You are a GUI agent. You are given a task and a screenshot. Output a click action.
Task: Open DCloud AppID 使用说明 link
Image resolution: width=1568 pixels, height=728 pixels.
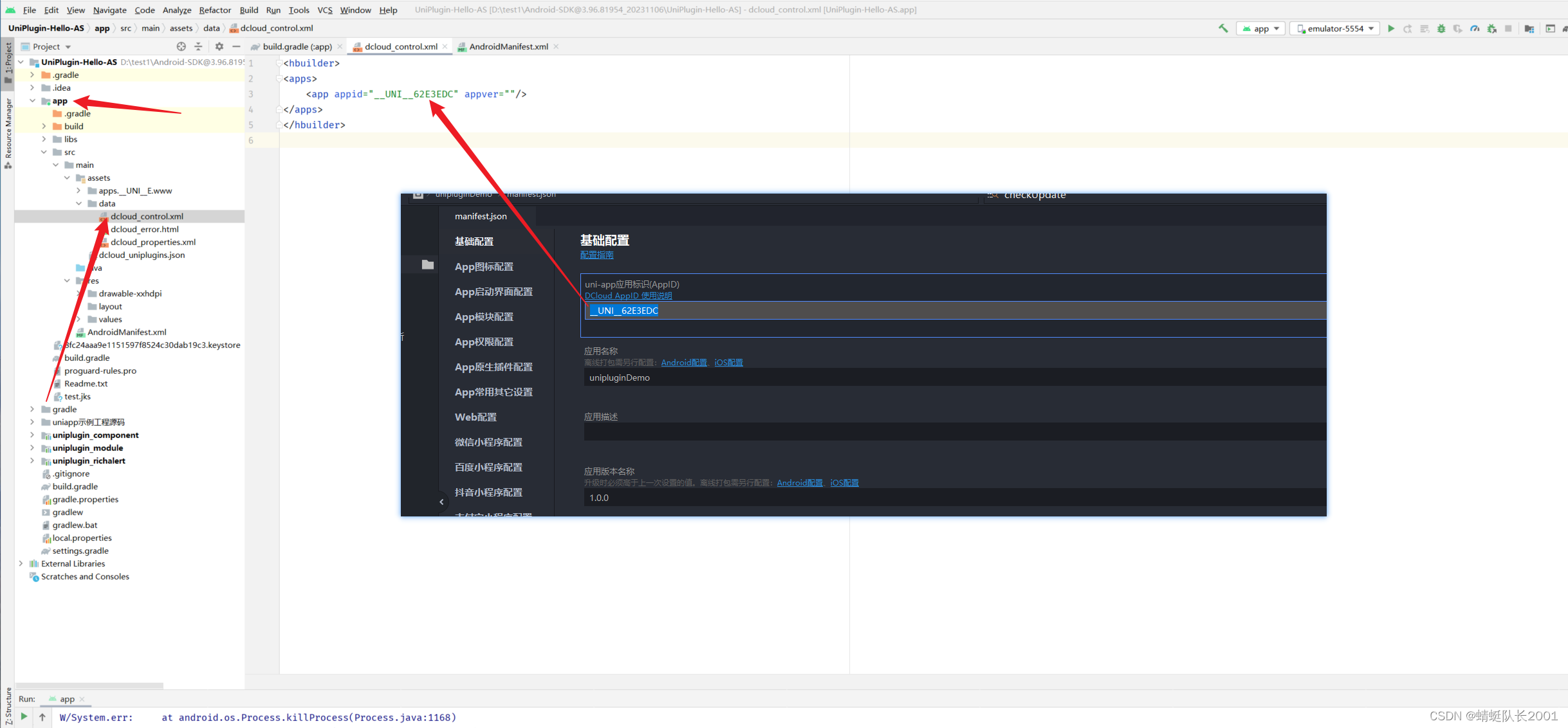click(628, 296)
